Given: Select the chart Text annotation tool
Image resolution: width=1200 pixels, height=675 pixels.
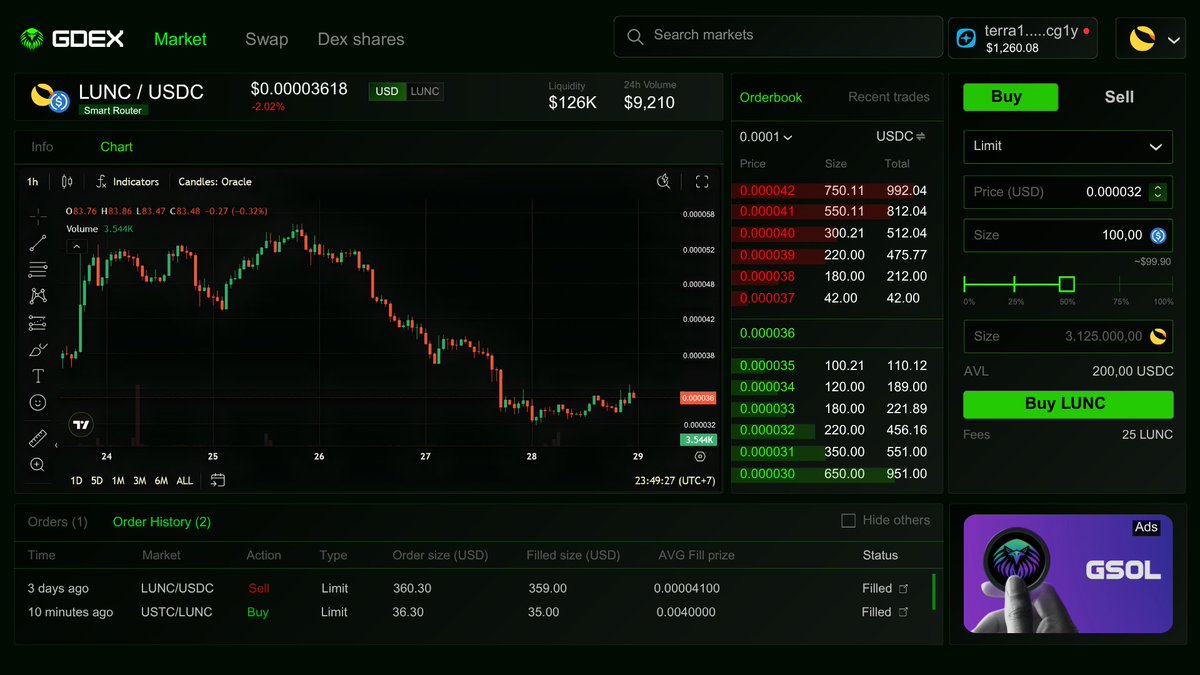Looking at the screenshot, I should (x=37, y=376).
